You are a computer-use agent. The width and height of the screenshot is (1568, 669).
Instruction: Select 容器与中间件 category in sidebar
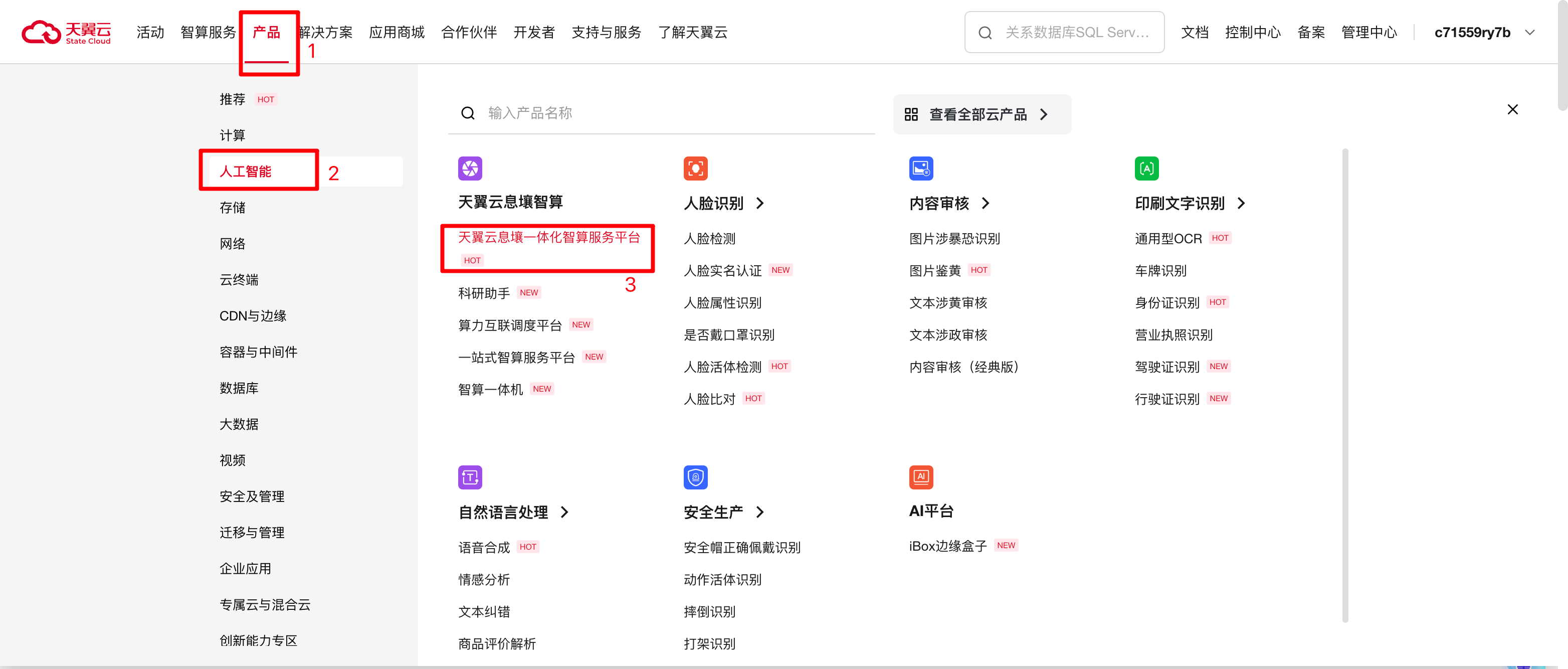point(259,352)
